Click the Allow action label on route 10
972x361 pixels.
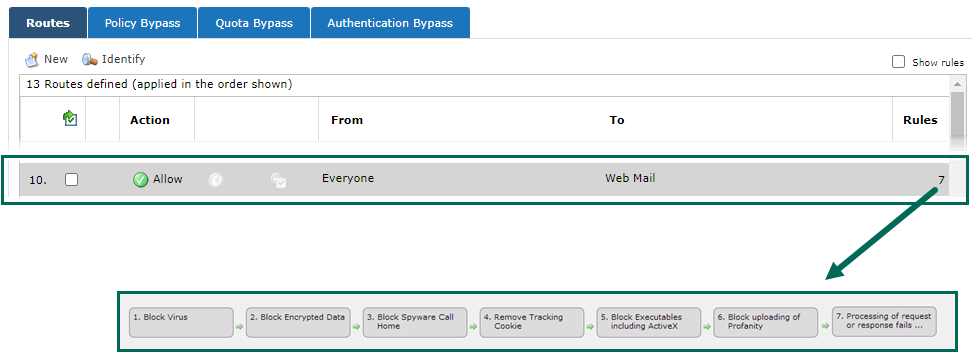click(167, 179)
